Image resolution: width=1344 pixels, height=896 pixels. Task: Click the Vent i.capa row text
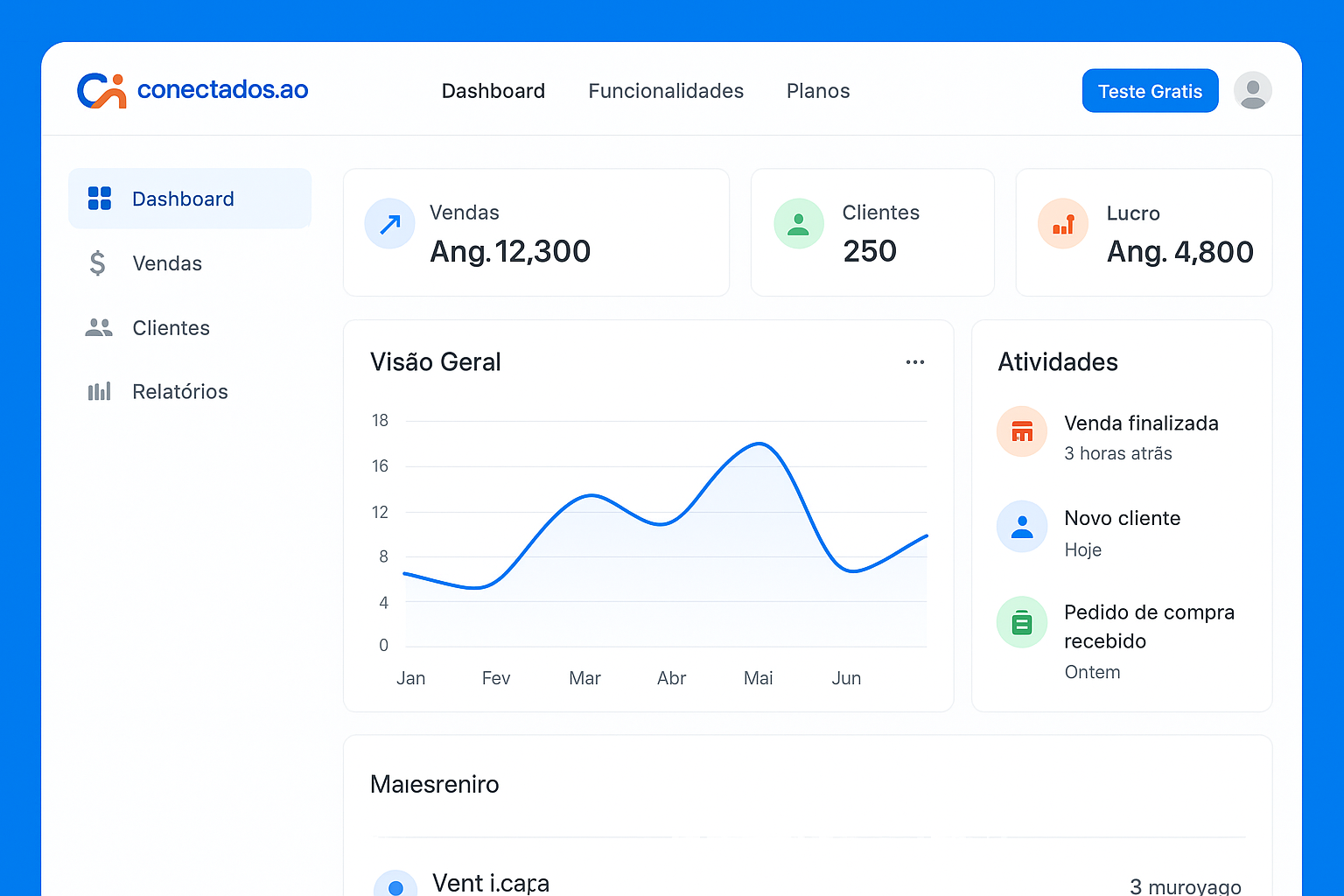[491, 883]
